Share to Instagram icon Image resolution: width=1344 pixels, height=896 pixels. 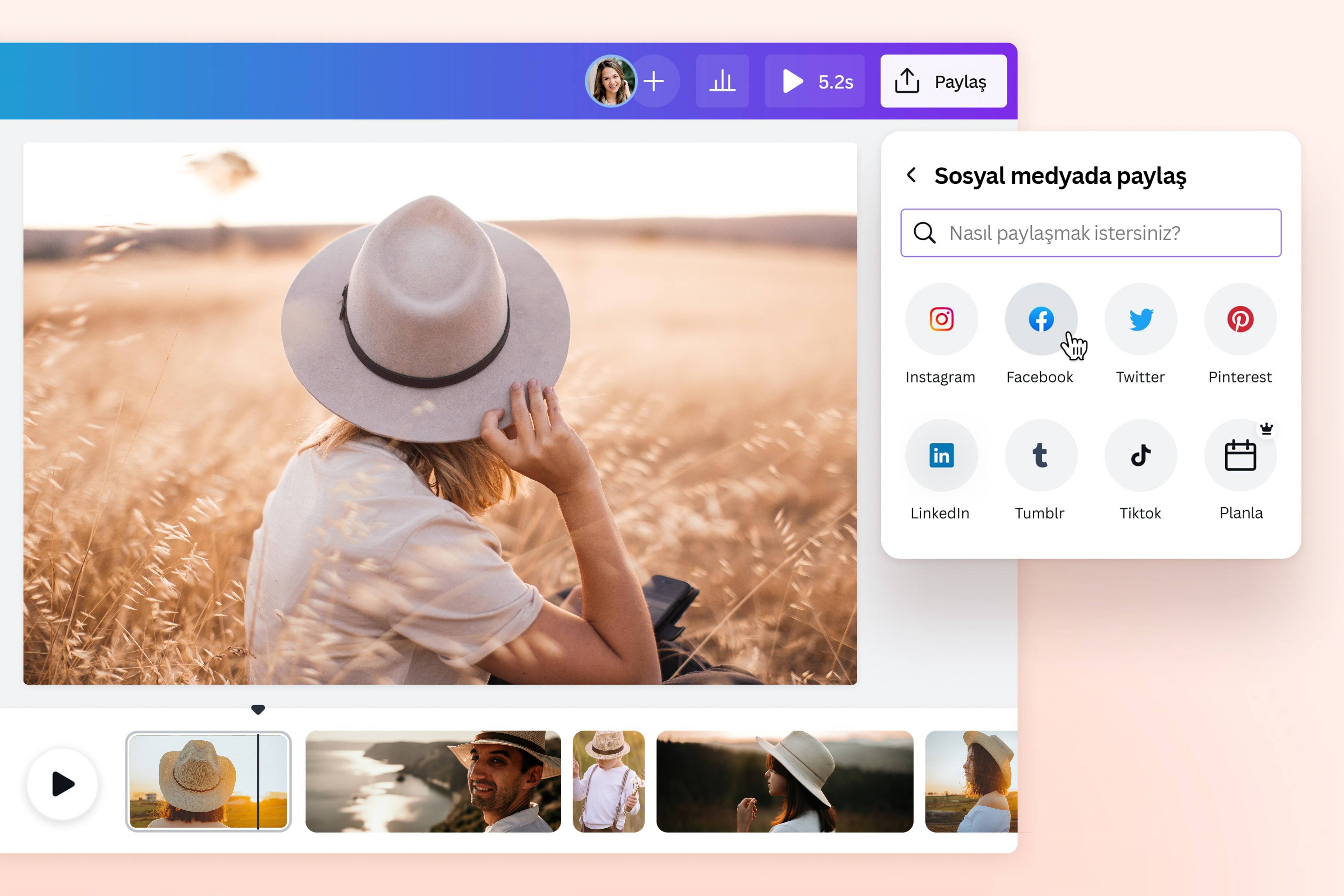[x=941, y=319]
